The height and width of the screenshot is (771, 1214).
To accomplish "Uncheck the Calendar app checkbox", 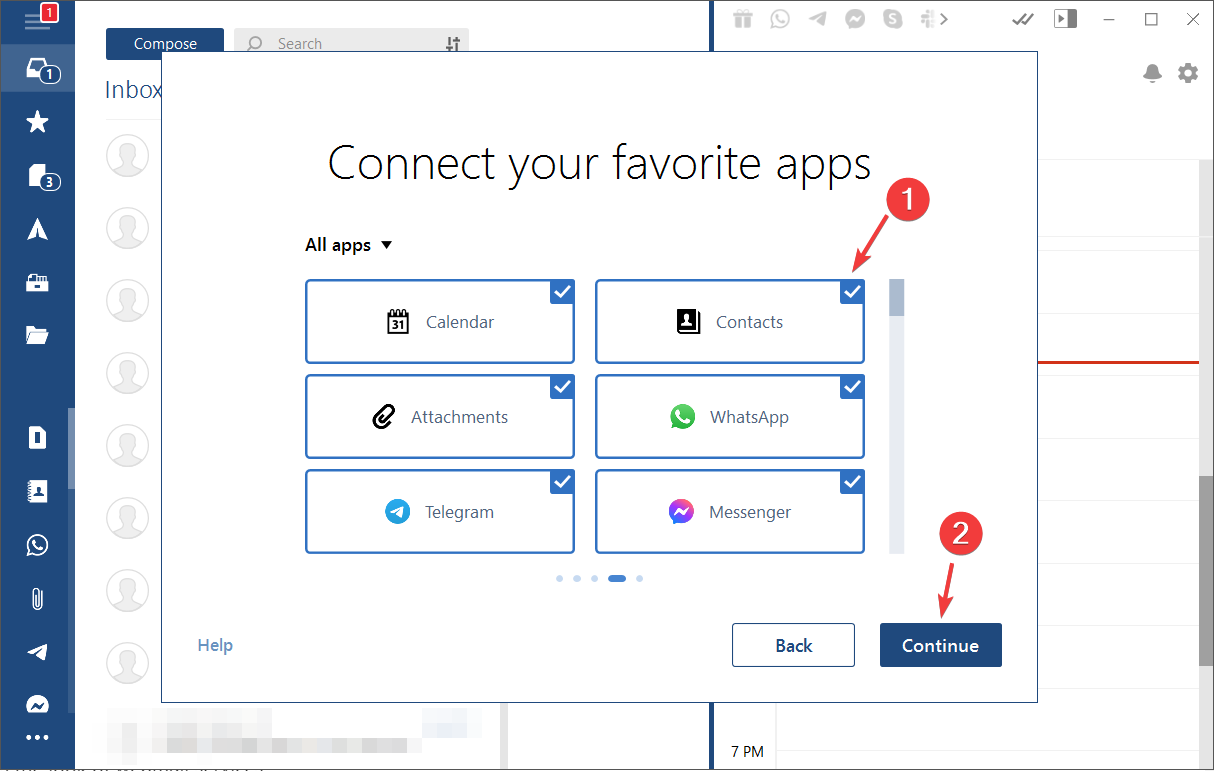I will [562, 292].
